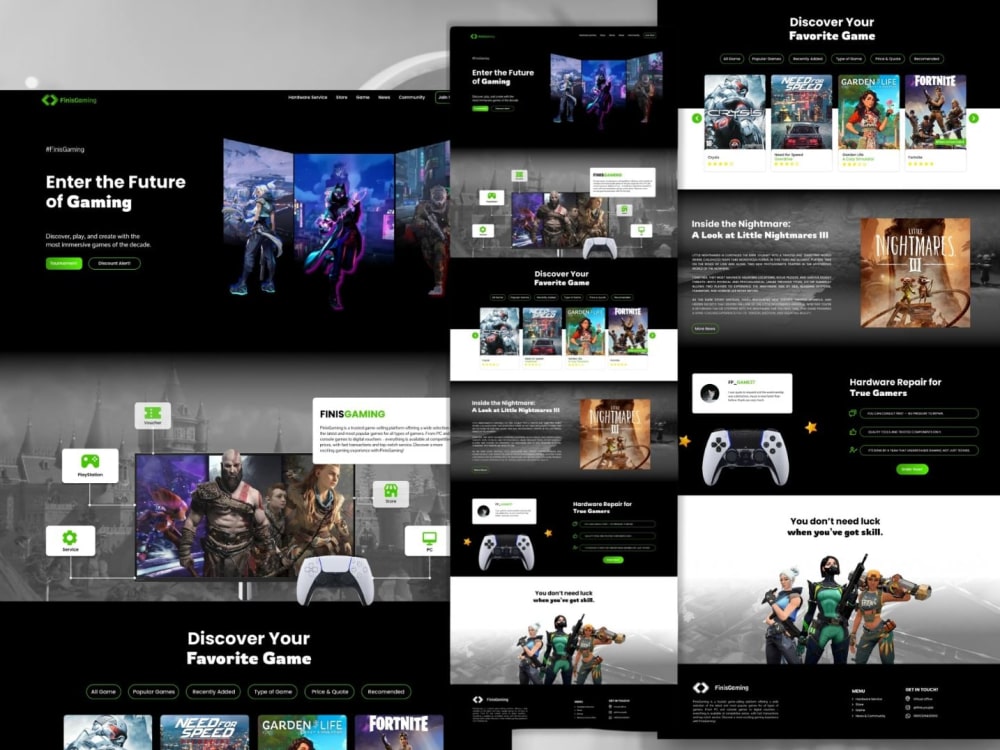Click the reviewer avatar in the right mockup review card
The image size is (1000, 750).
[x=709, y=393]
